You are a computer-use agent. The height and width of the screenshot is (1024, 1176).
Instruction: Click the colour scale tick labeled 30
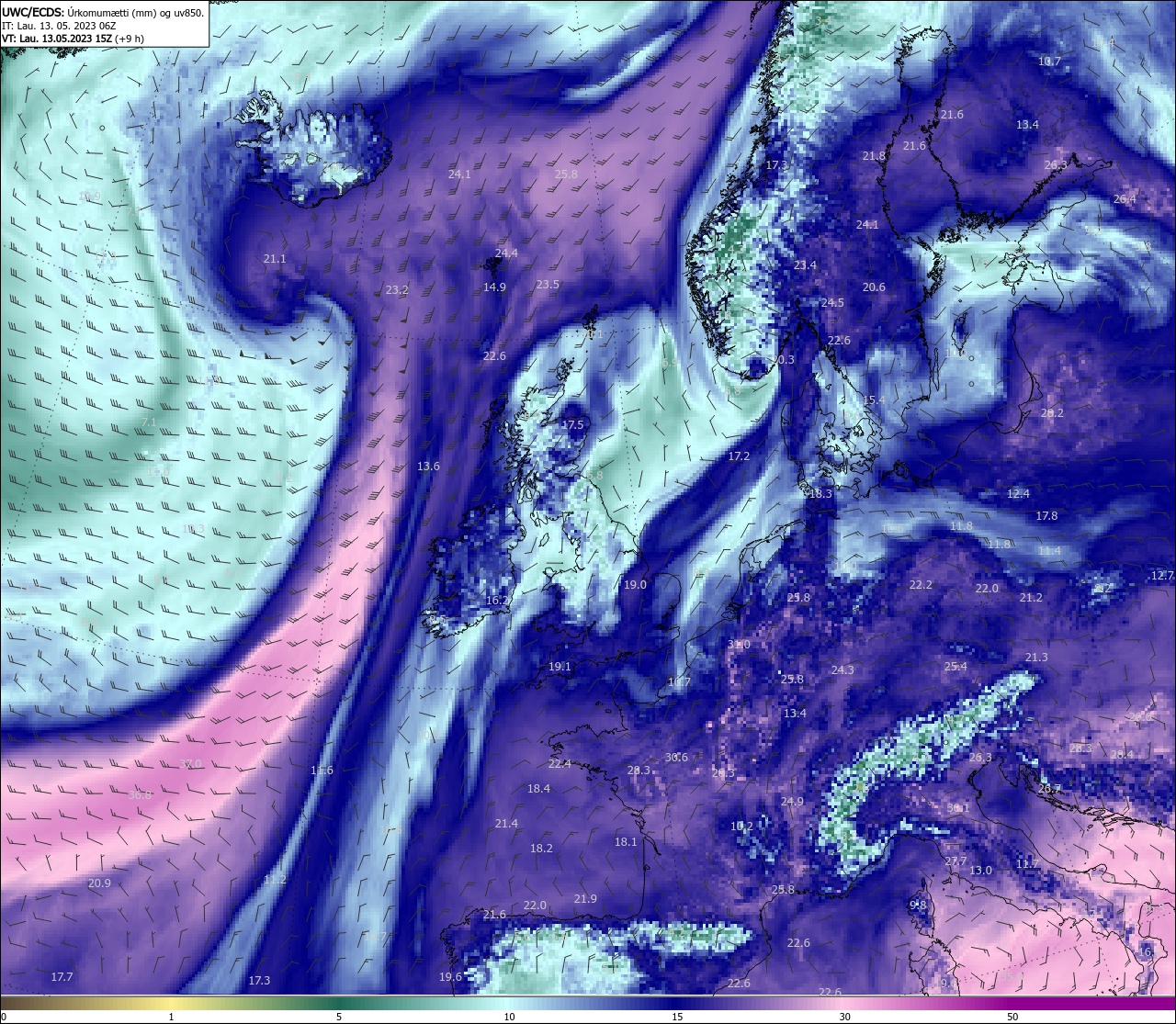844,1017
